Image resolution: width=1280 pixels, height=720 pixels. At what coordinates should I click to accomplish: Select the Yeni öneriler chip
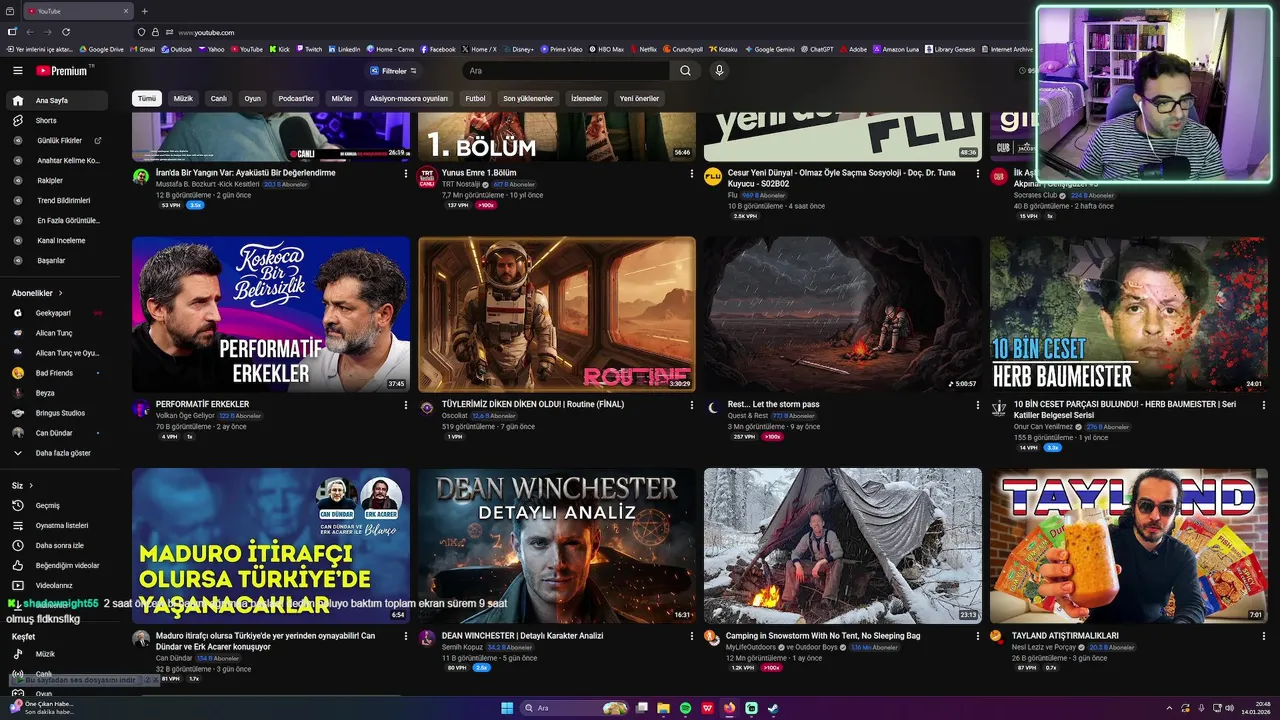pos(639,99)
